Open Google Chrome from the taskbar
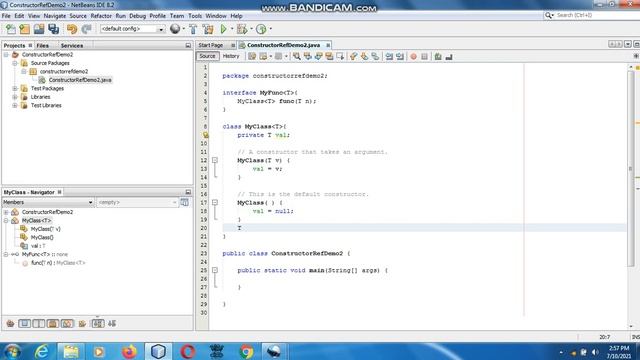The width and height of the screenshot is (640, 360). [x=246, y=351]
